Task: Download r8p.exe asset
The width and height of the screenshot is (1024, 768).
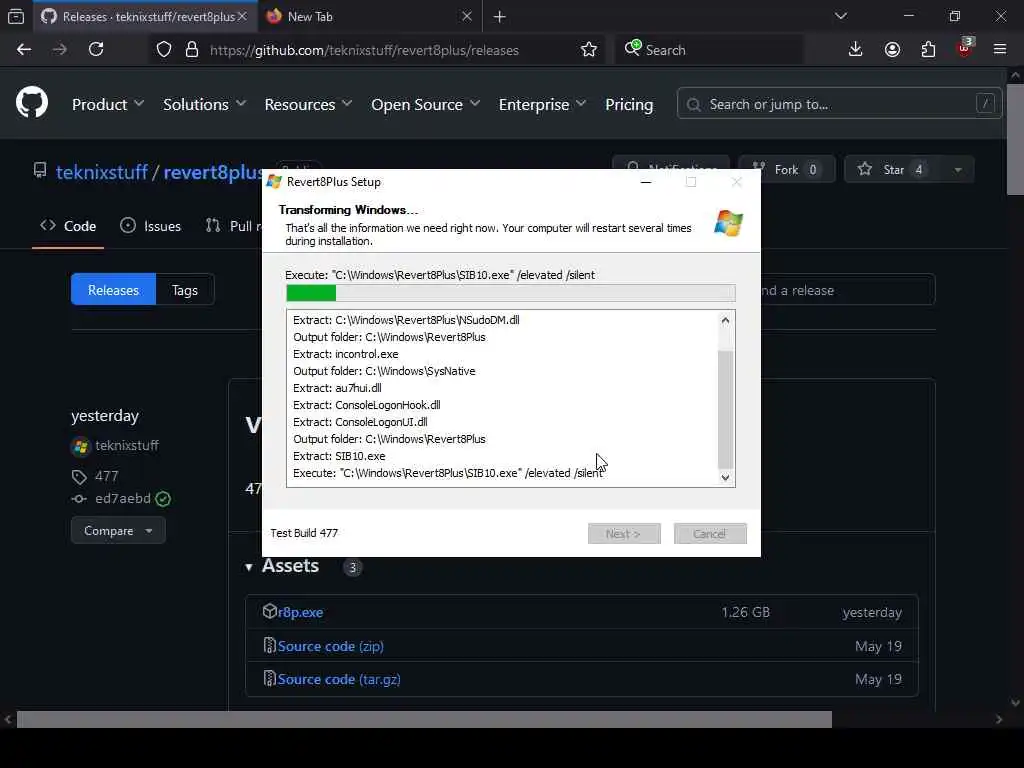Action: click(x=300, y=612)
